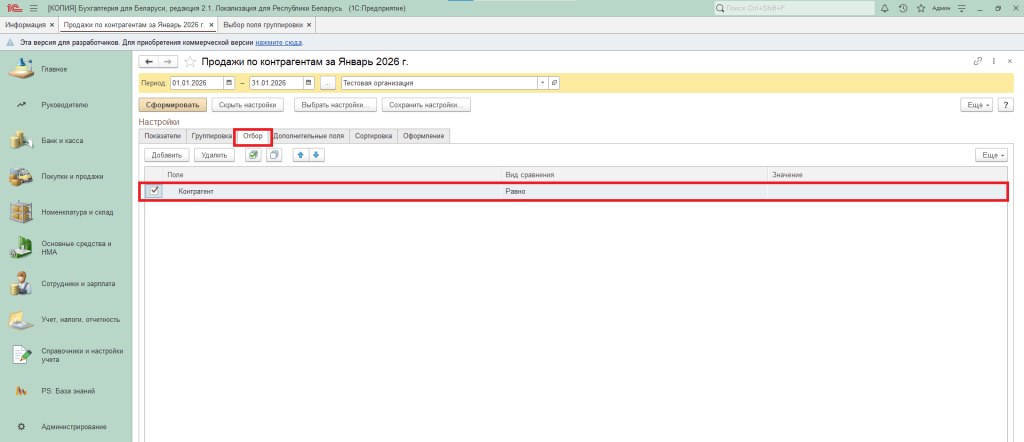Image resolution: width=1024 pixels, height=442 pixels.
Task: Click the search field in the title bar
Action: click(x=790, y=8)
